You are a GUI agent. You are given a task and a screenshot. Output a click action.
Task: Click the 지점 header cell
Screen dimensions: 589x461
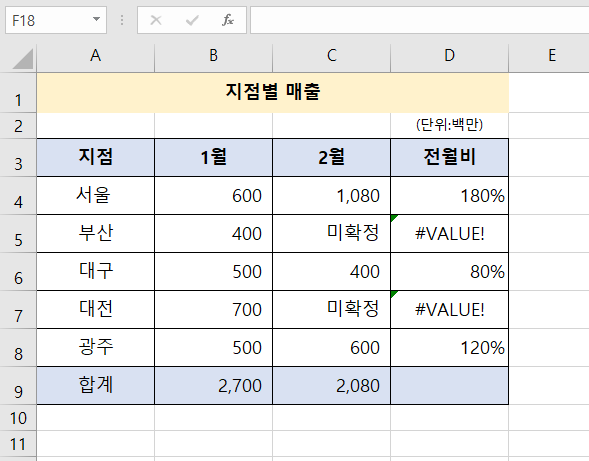pos(95,157)
